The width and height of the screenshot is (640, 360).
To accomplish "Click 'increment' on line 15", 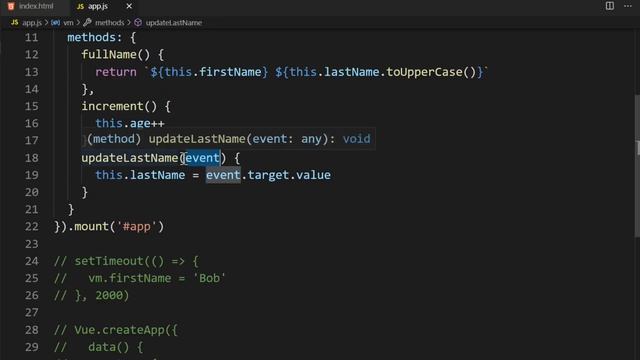I will click(112, 107).
